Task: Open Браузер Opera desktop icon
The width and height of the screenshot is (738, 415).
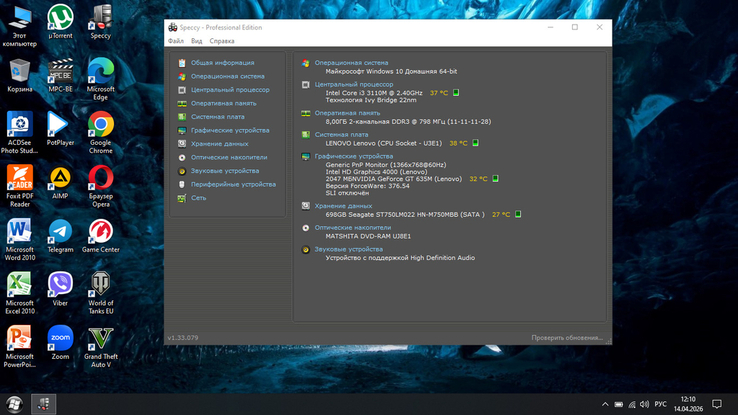Action: pyautogui.click(x=101, y=186)
